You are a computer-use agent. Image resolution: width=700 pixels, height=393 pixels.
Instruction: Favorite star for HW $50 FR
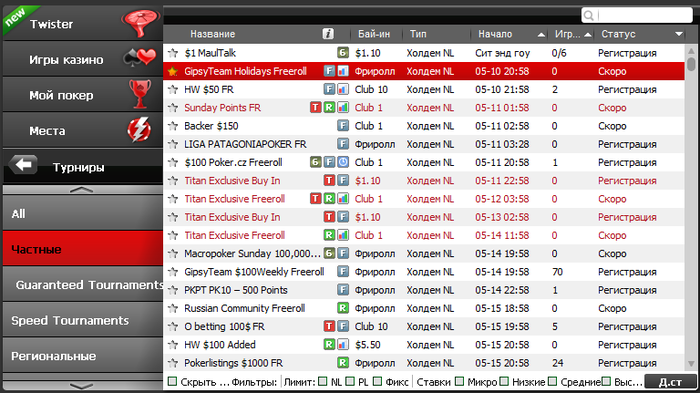(173, 89)
